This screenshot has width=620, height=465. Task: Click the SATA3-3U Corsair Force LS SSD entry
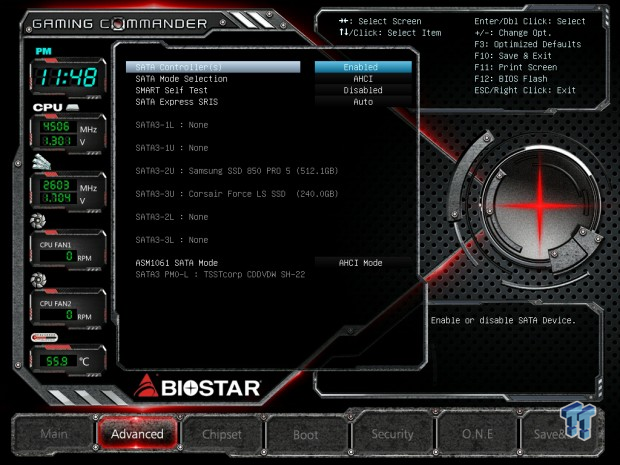237,194
